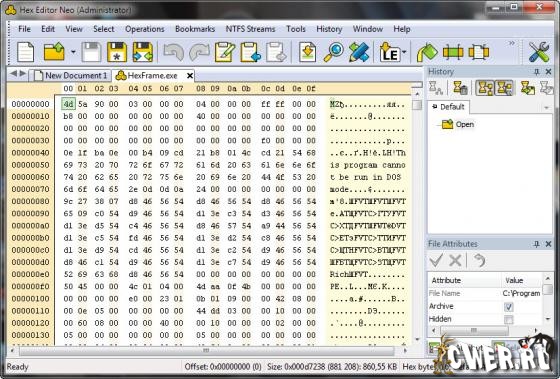
Task: Open settings with the wrench and screwdriver icon
Action: pyautogui.click(x=539, y=53)
